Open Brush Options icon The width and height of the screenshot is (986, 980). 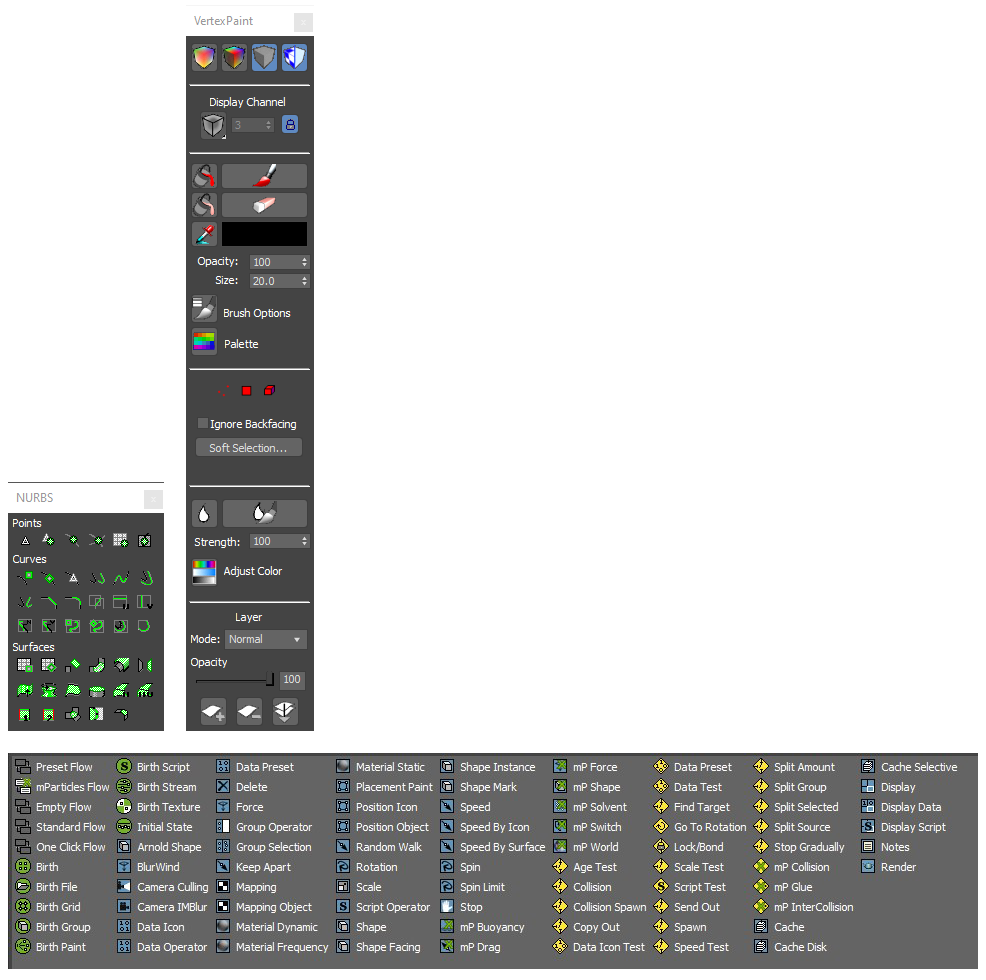pos(204,309)
